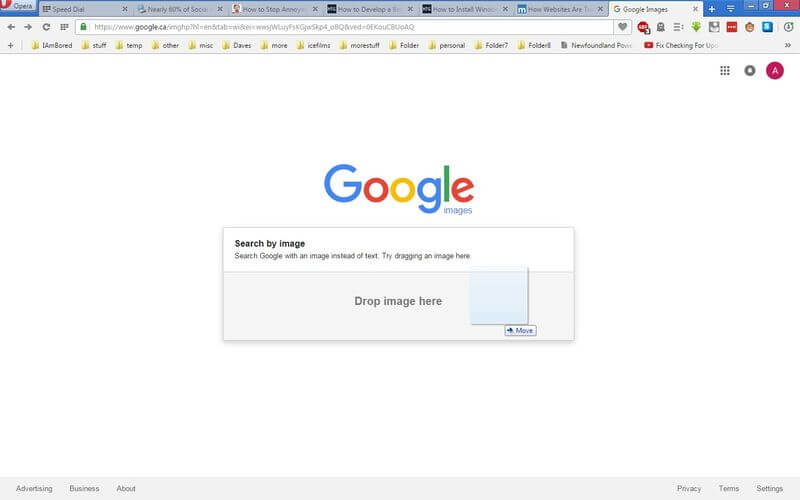800x500 pixels.
Task: Open Newfoundland Power bookmark
Action: (x=596, y=45)
